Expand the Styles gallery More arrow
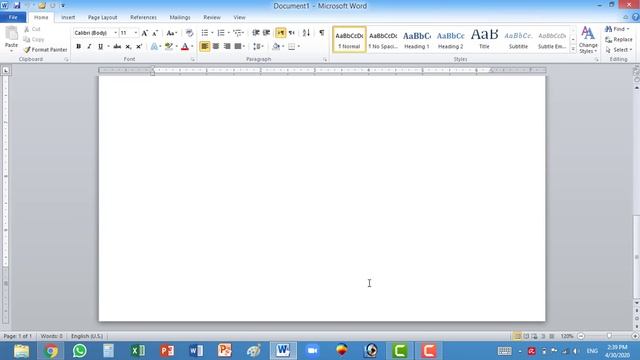Viewport: 640px width, 360px height. coord(573,50)
